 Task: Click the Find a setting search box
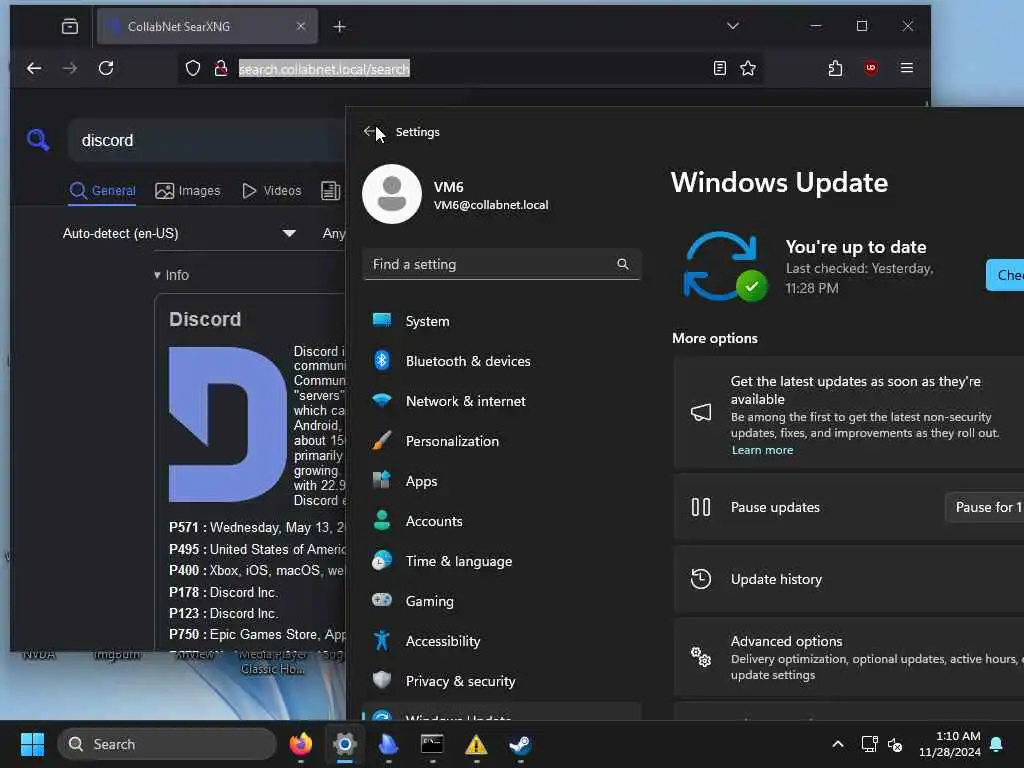click(502, 264)
